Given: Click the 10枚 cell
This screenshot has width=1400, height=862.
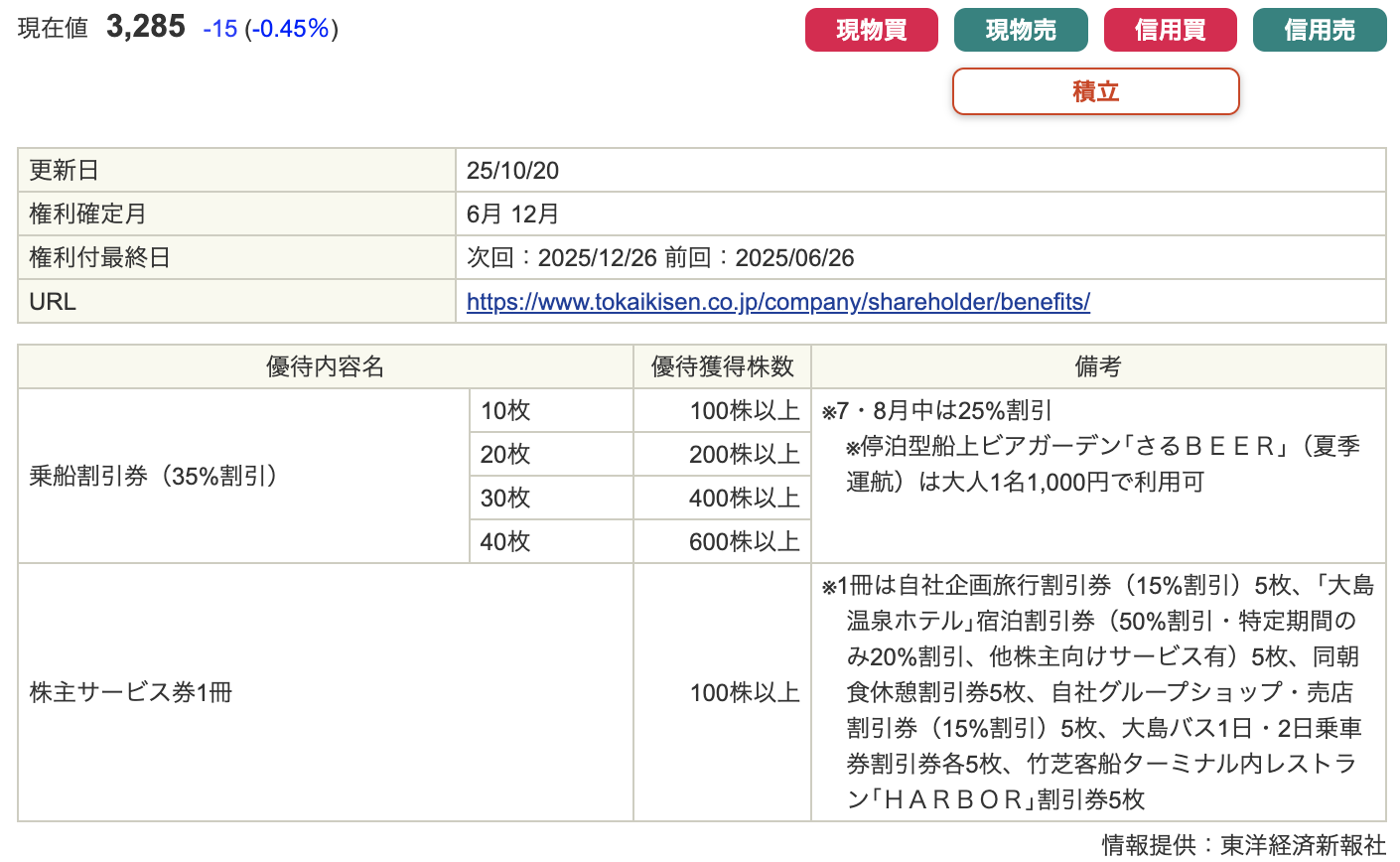Looking at the screenshot, I should (505, 411).
